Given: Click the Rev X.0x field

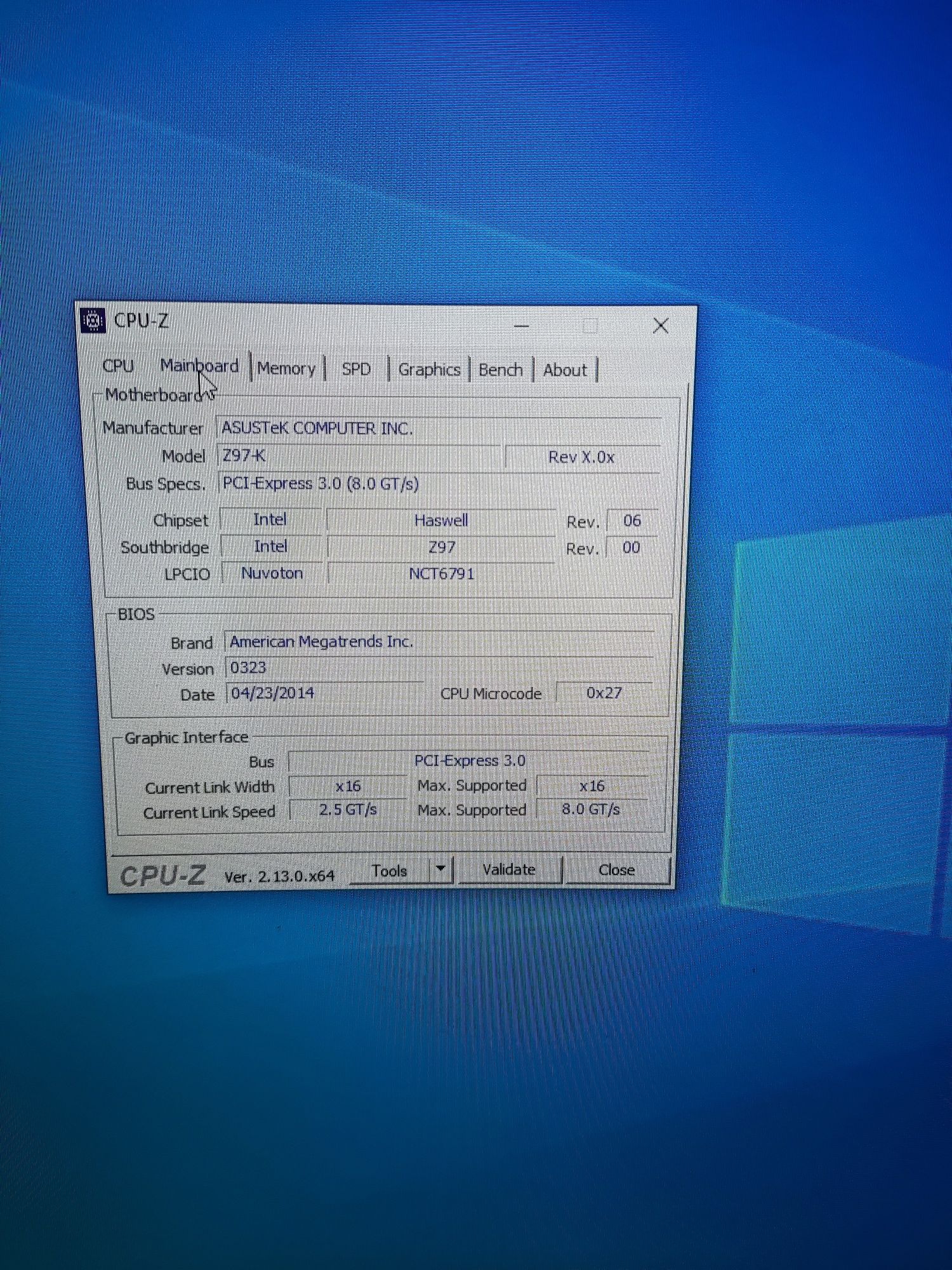Looking at the screenshot, I should 582,457.
